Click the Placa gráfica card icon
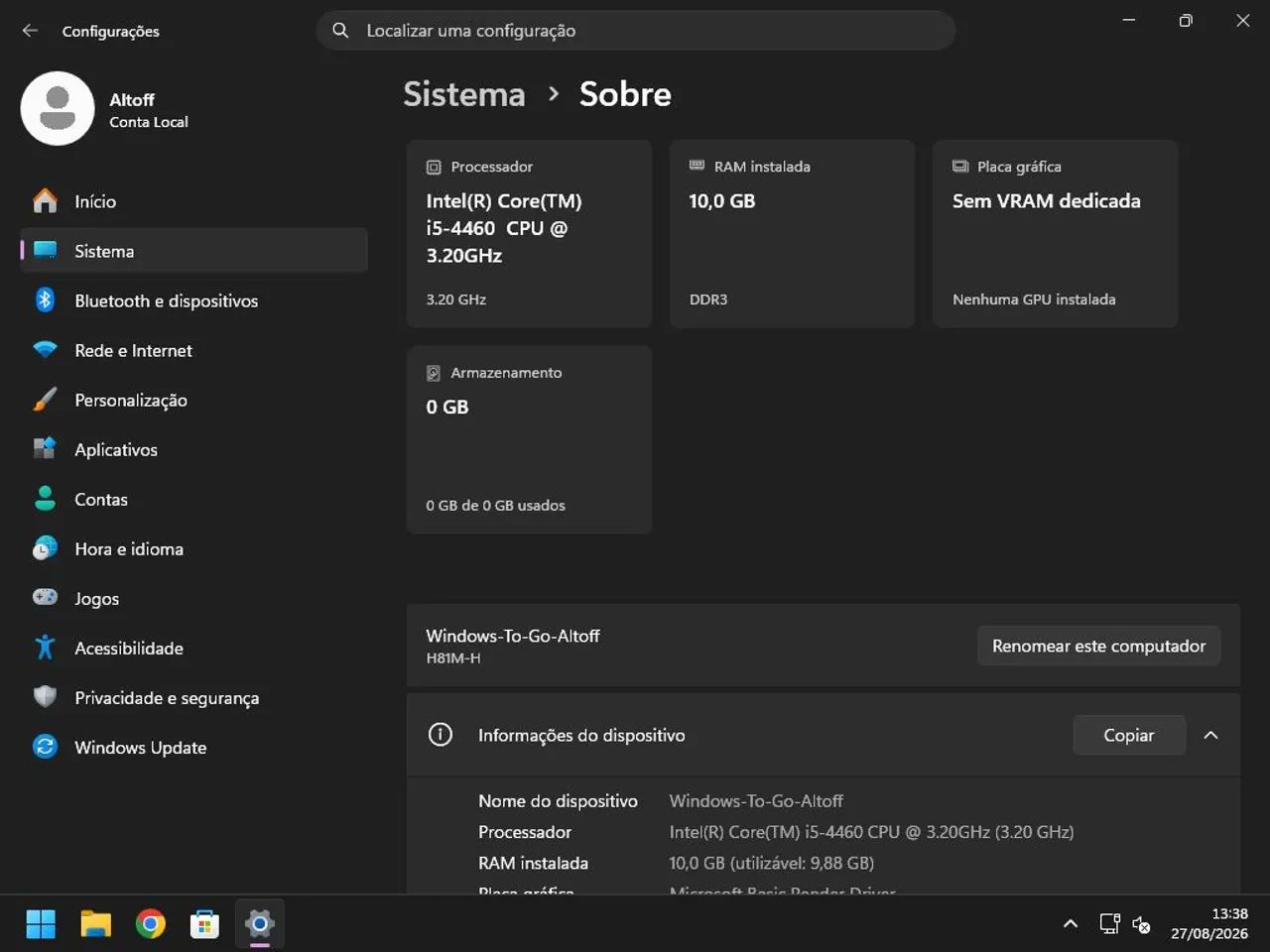This screenshot has width=1270, height=952. coord(960,167)
